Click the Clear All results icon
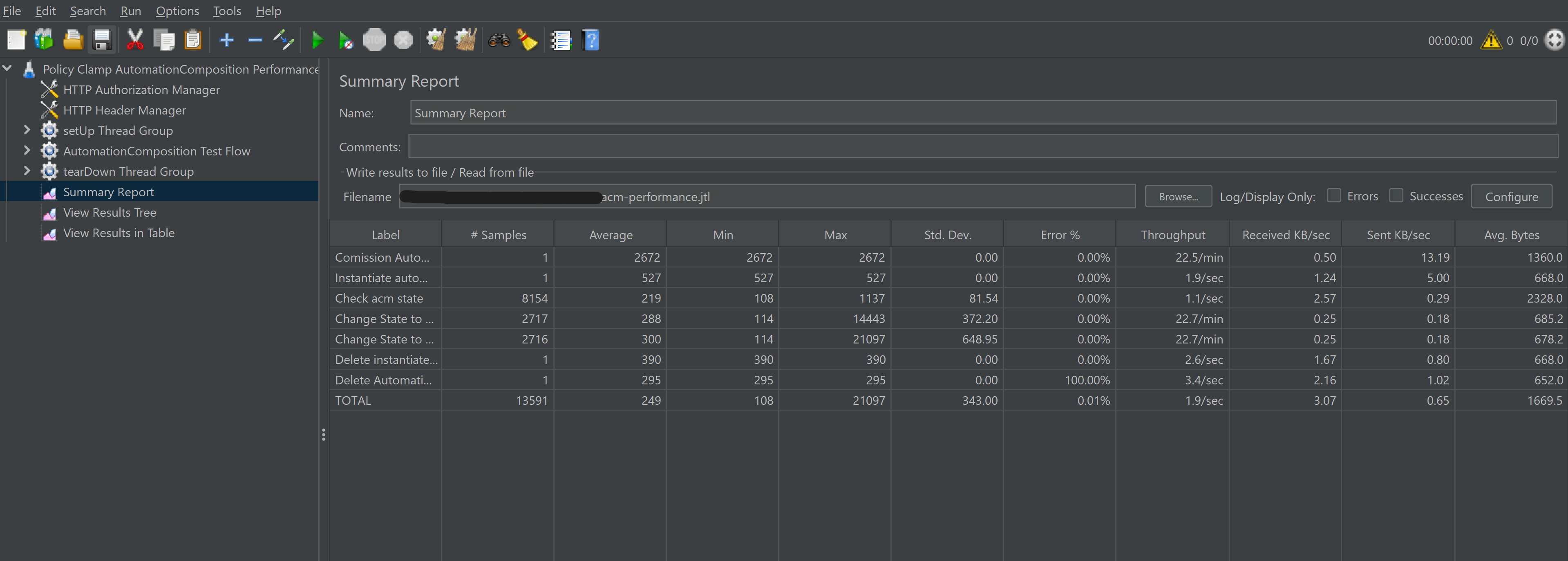 point(465,40)
